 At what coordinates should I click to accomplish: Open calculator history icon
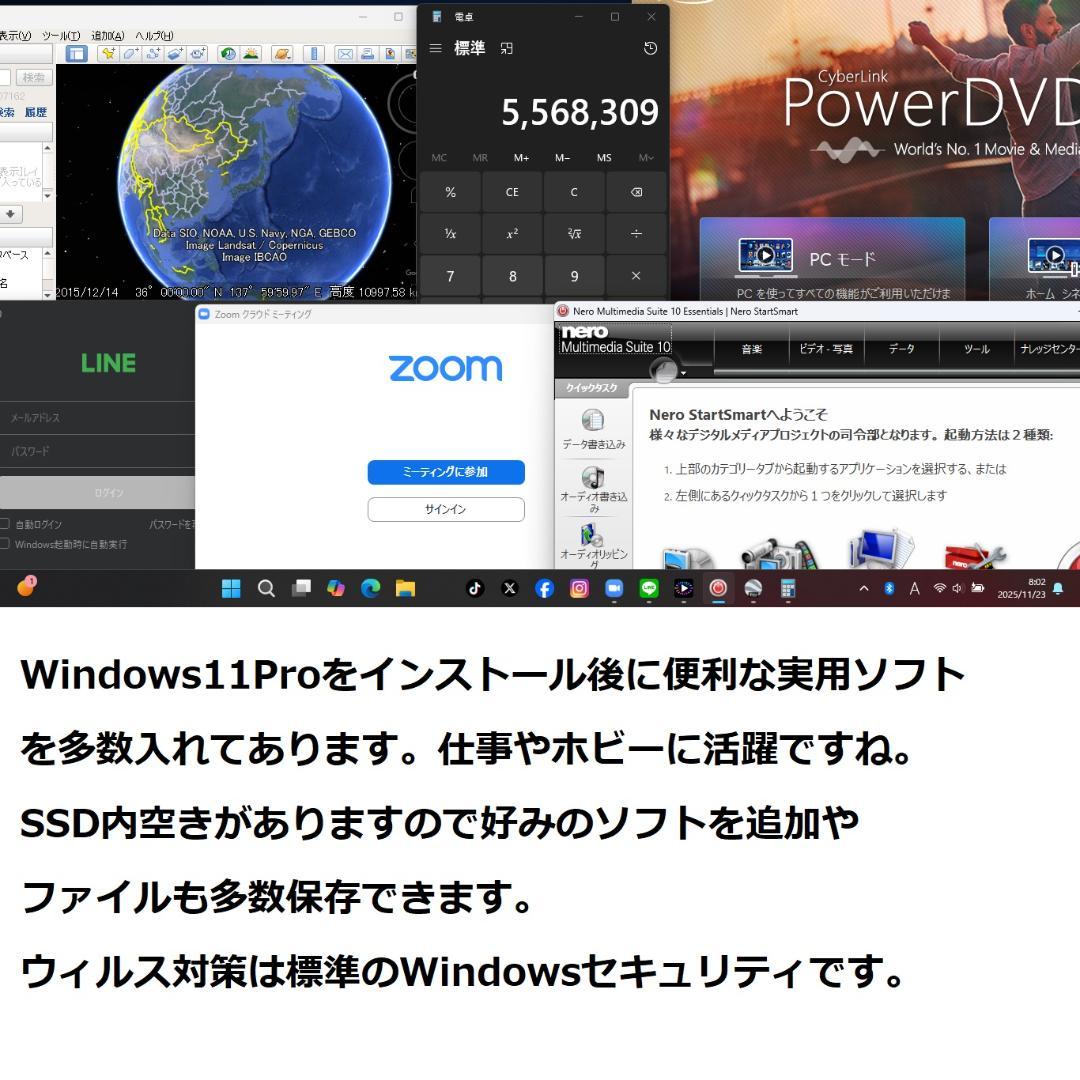tap(650, 48)
